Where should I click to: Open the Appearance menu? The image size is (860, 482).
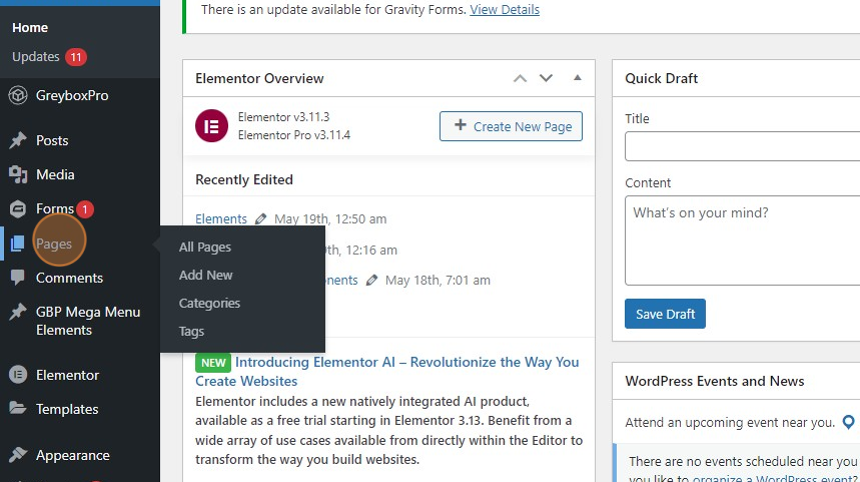(x=72, y=455)
